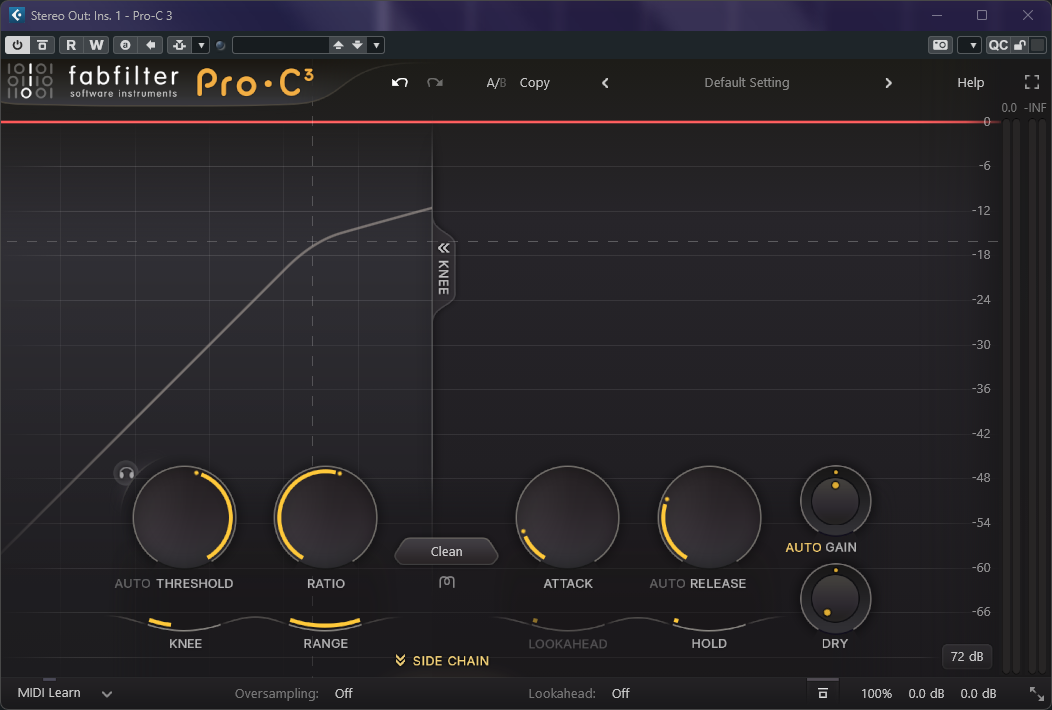Click Help in the Pro-C 3 header
This screenshot has height=710, width=1052.
coord(969,83)
